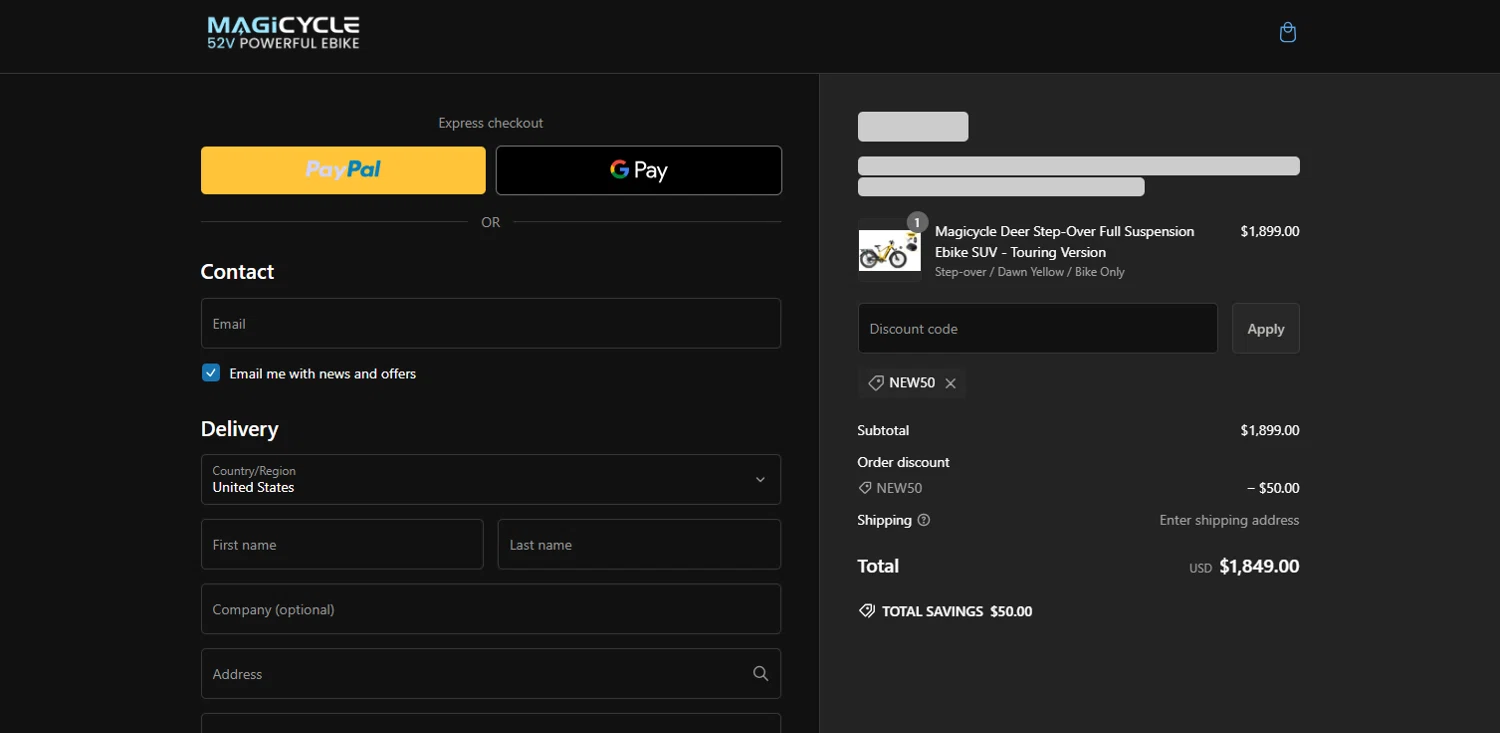This screenshot has width=1500, height=733.
Task: Click the NEW50 discount tag
Action: [x=911, y=383]
